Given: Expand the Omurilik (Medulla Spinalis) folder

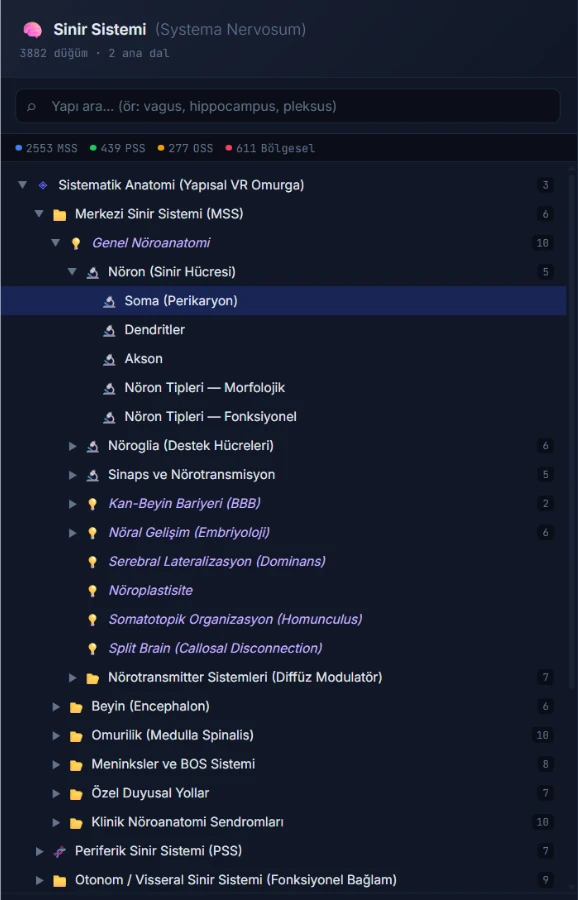Looking at the screenshot, I should coord(56,735).
